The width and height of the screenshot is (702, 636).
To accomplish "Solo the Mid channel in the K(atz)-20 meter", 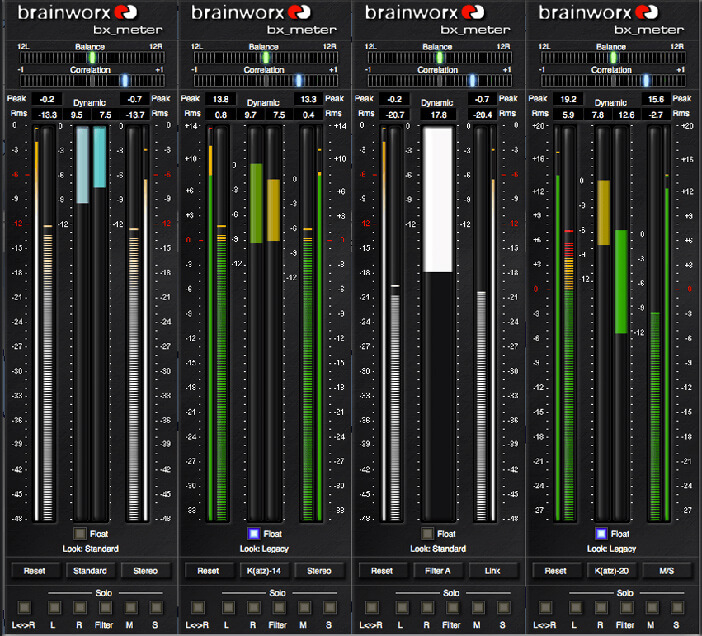I will point(633,607).
